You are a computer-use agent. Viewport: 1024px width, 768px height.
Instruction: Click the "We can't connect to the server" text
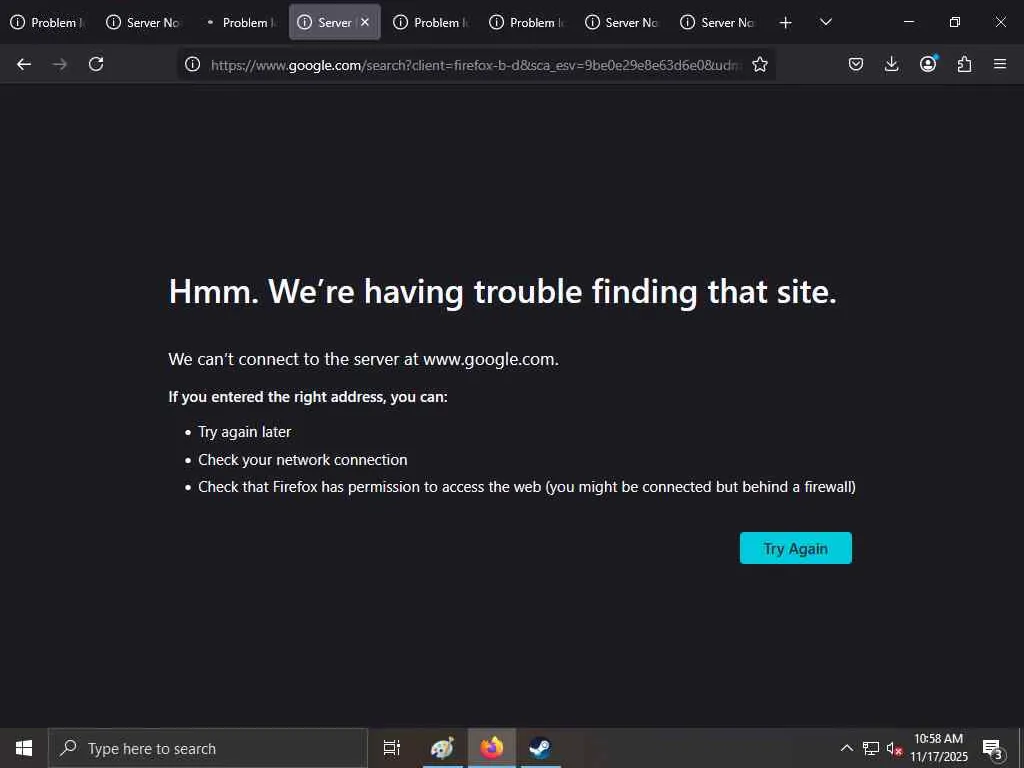click(363, 359)
